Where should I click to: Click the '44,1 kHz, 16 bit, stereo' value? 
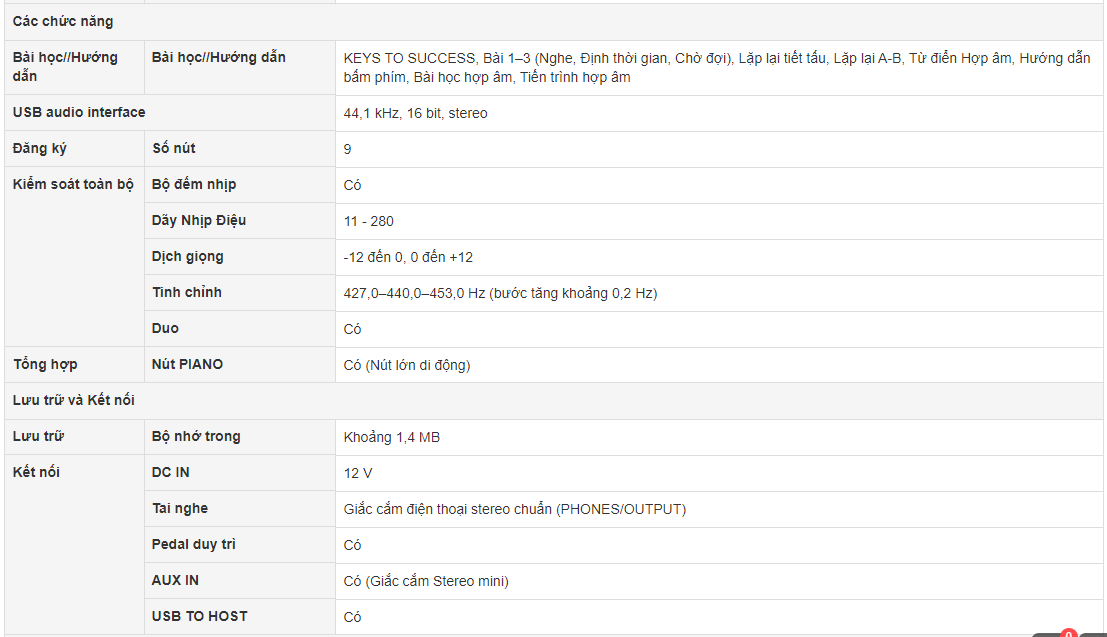tap(415, 113)
